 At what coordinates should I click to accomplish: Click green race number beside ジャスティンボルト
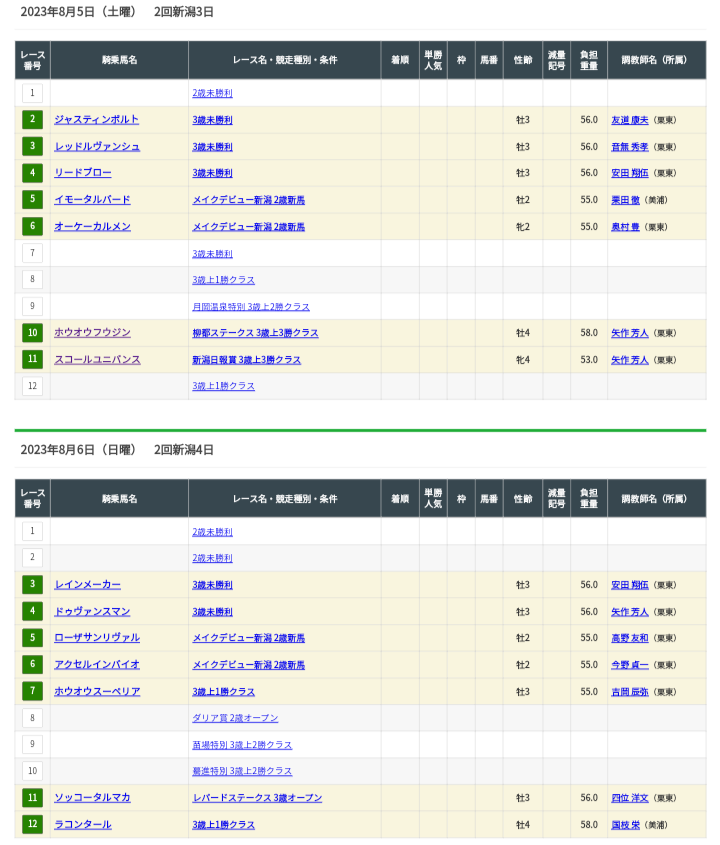[x=32, y=119]
